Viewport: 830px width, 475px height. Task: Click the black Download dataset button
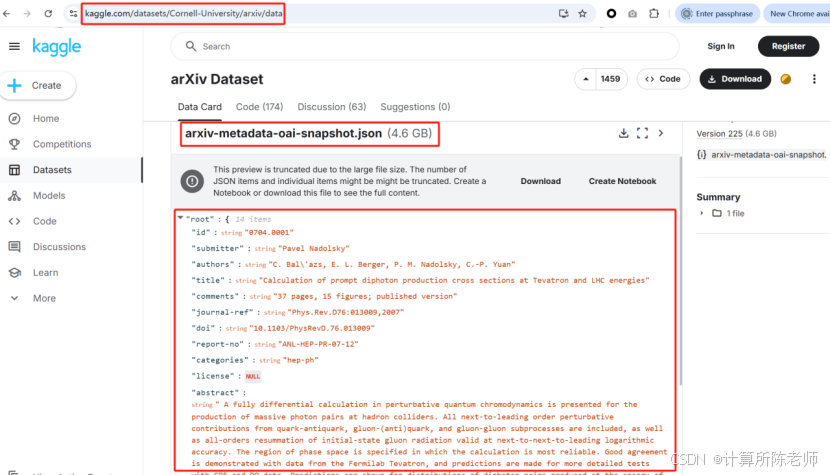pyautogui.click(x=735, y=79)
